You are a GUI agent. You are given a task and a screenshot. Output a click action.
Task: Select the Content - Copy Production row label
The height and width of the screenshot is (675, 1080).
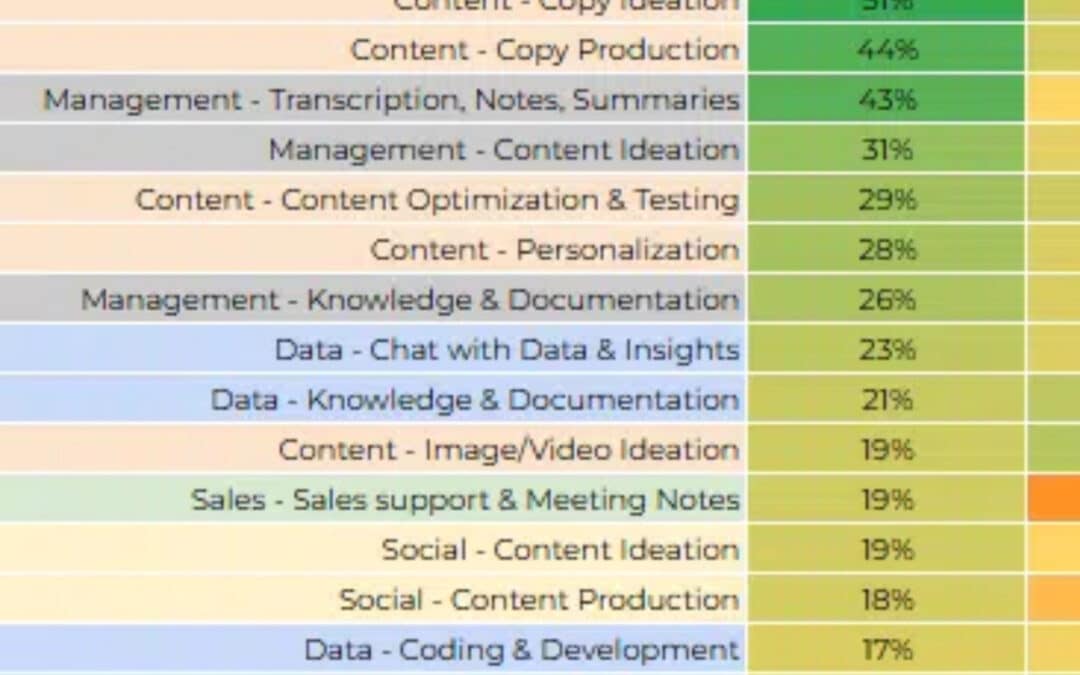click(545, 50)
